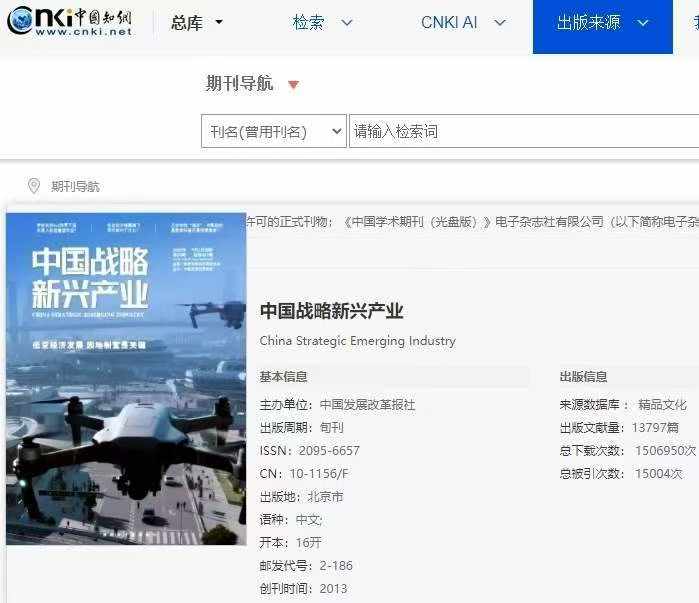Expand the 检索 menu chevron
The height and width of the screenshot is (603, 699).
(347, 22)
